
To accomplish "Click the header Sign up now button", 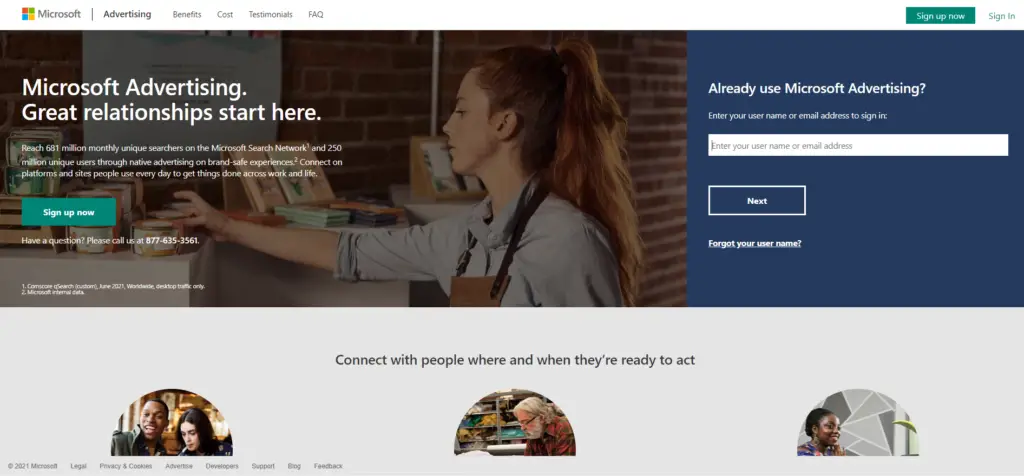I will (940, 16).
